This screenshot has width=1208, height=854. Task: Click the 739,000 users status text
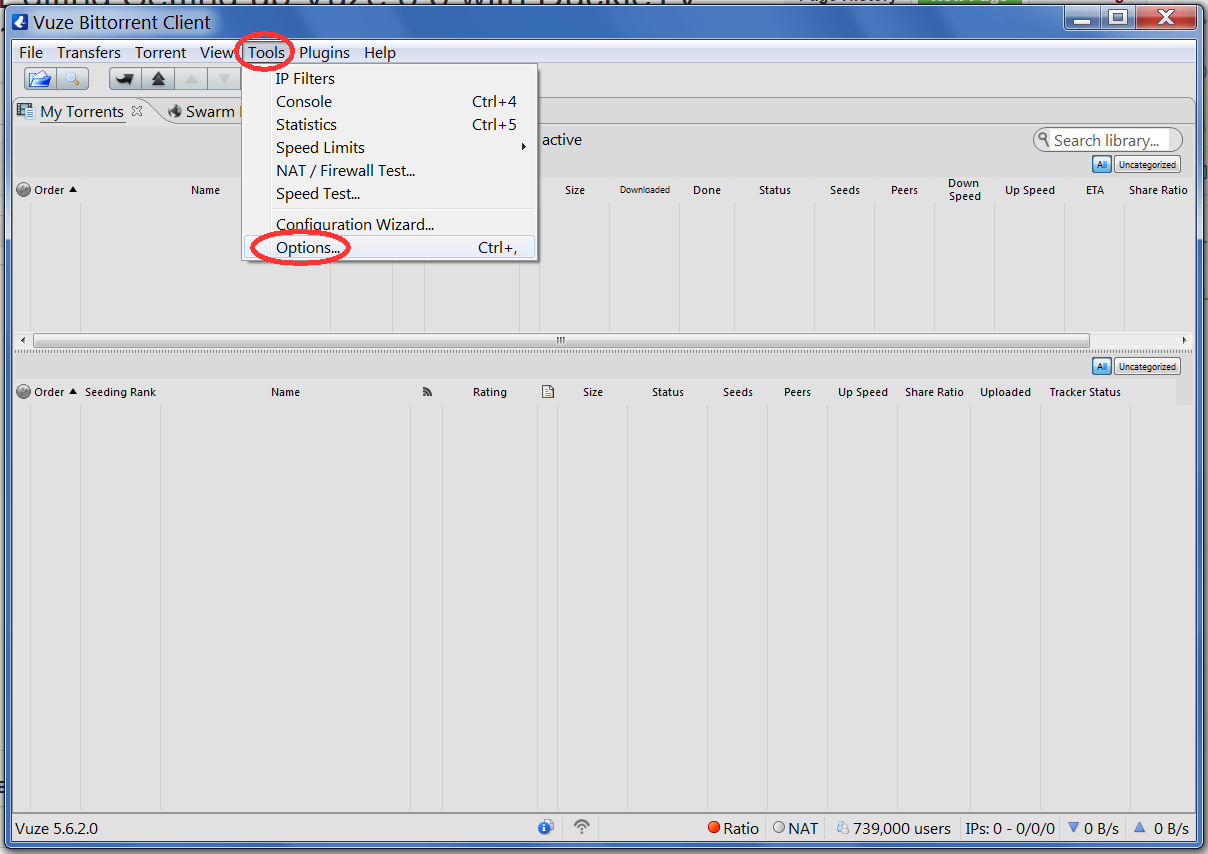[x=902, y=828]
